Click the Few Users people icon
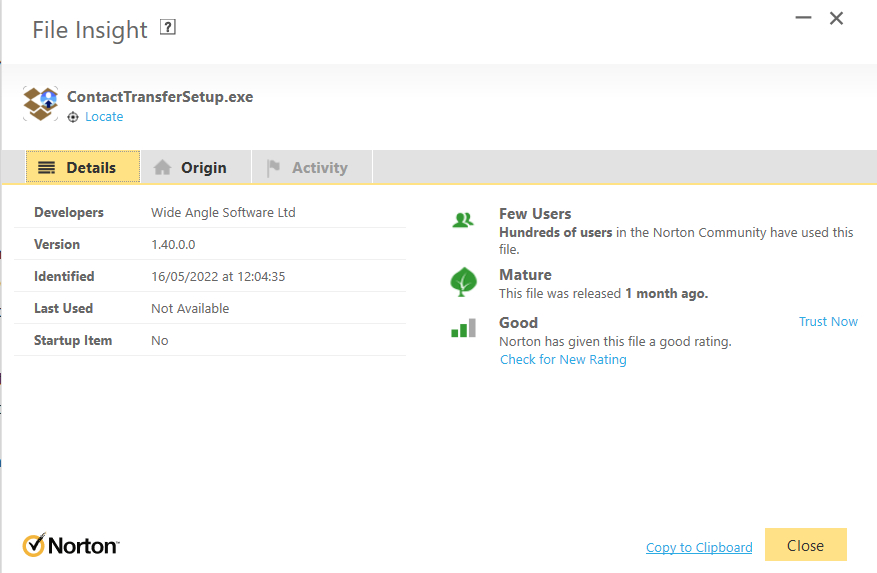 pyautogui.click(x=463, y=220)
